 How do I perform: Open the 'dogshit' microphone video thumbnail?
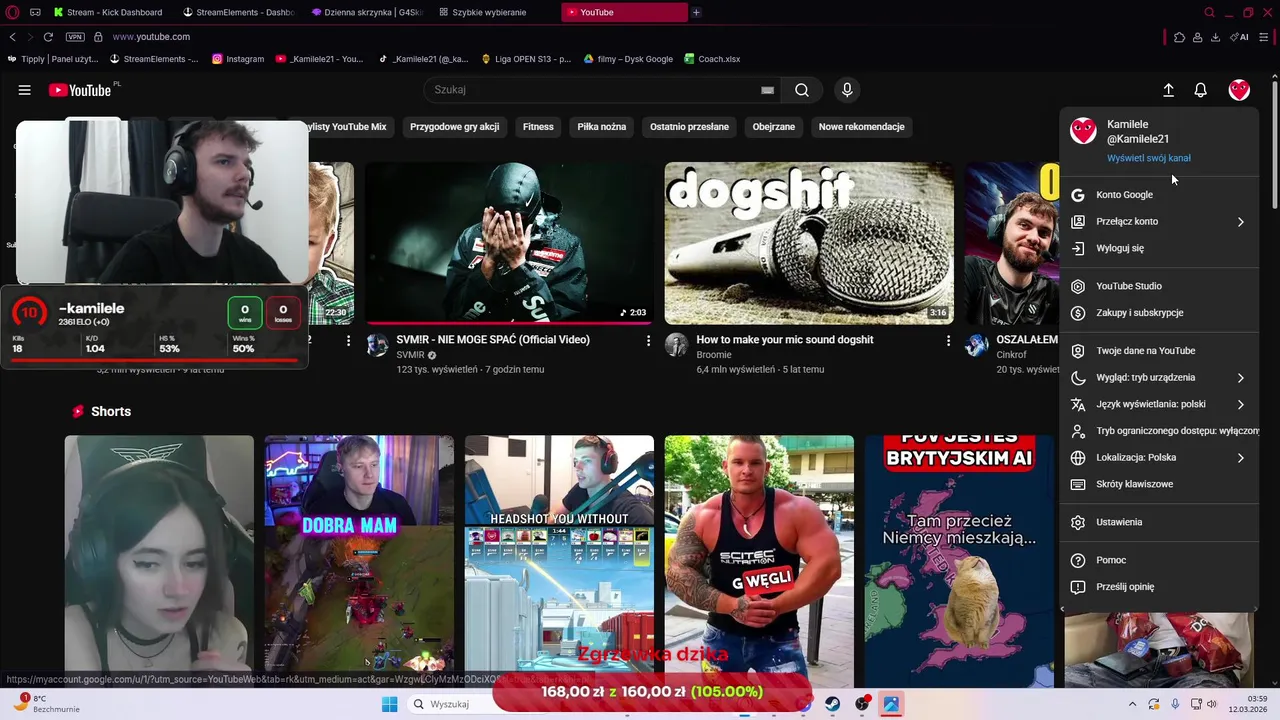(809, 243)
